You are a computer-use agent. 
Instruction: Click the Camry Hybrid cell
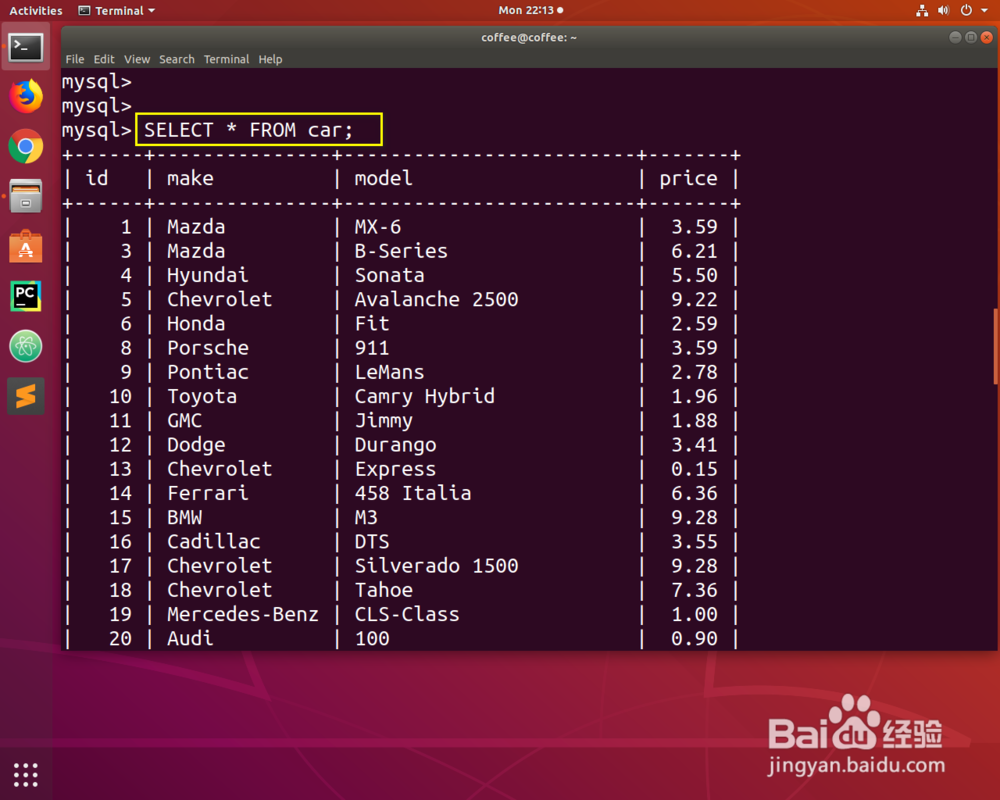click(425, 397)
